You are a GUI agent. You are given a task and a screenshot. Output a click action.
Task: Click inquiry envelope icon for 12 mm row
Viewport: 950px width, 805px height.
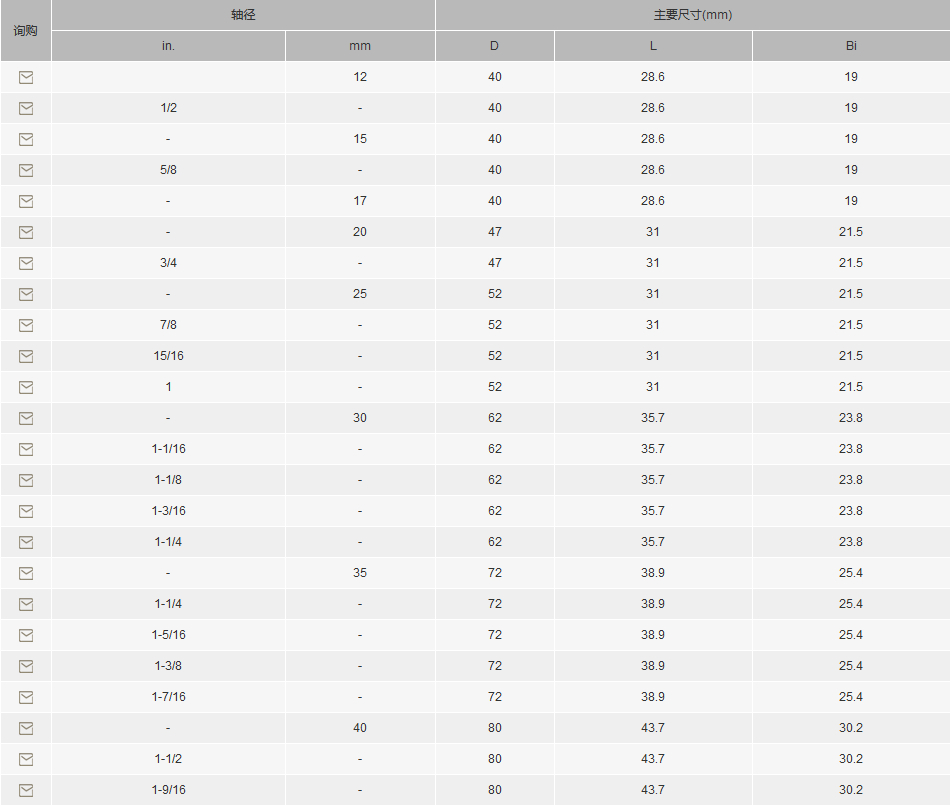point(26,77)
